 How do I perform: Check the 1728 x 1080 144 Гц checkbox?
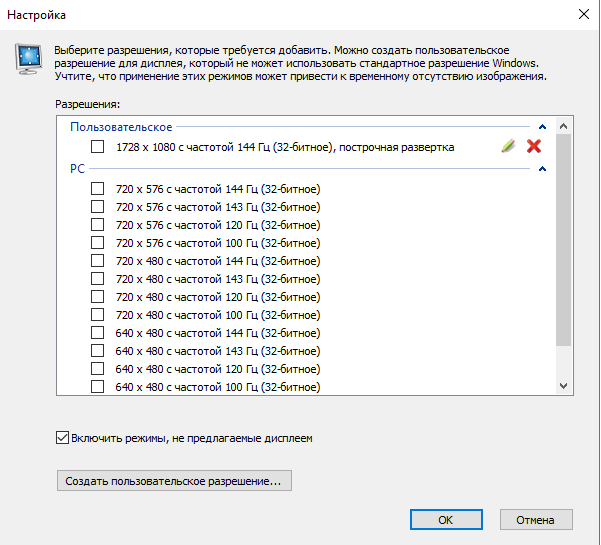click(x=97, y=146)
